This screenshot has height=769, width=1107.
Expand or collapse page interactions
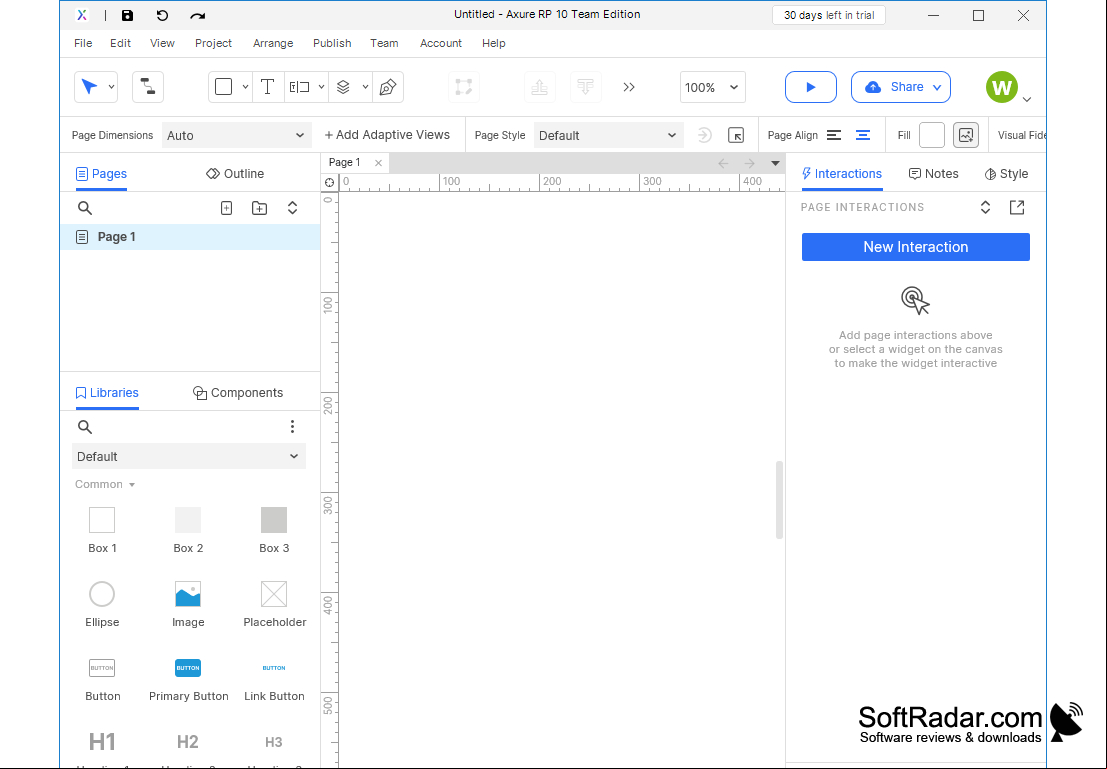(986, 208)
